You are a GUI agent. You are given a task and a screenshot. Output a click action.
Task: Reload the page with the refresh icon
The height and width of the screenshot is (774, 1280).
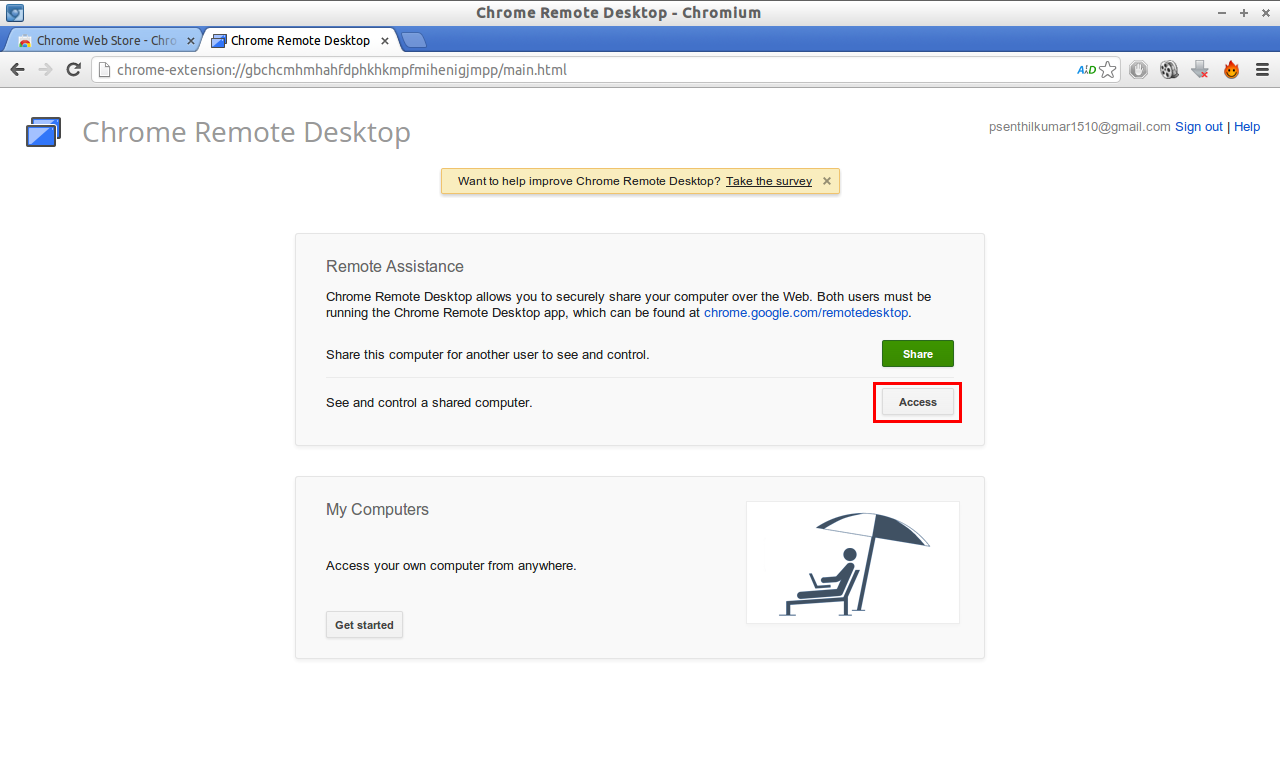(x=73, y=70)
